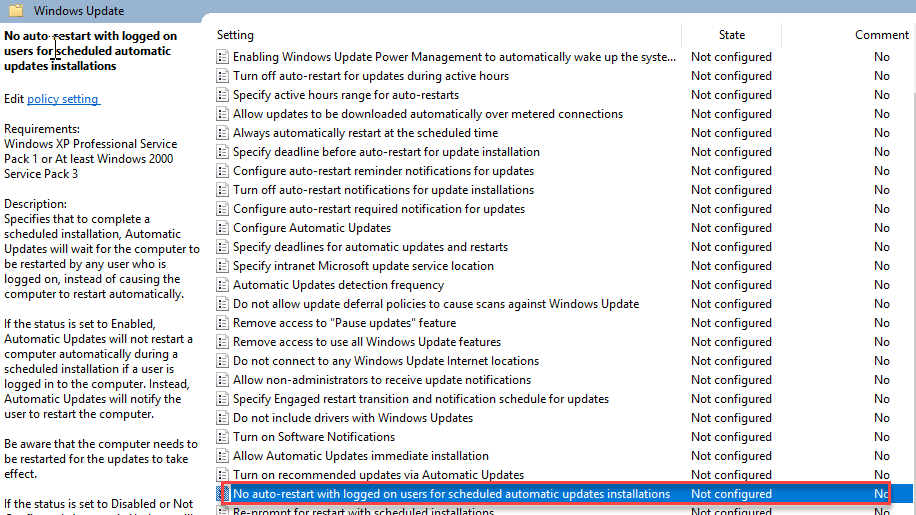
Task: Click Not configured state of Configure Automatic Updates
Action: (x=731, y=228)
